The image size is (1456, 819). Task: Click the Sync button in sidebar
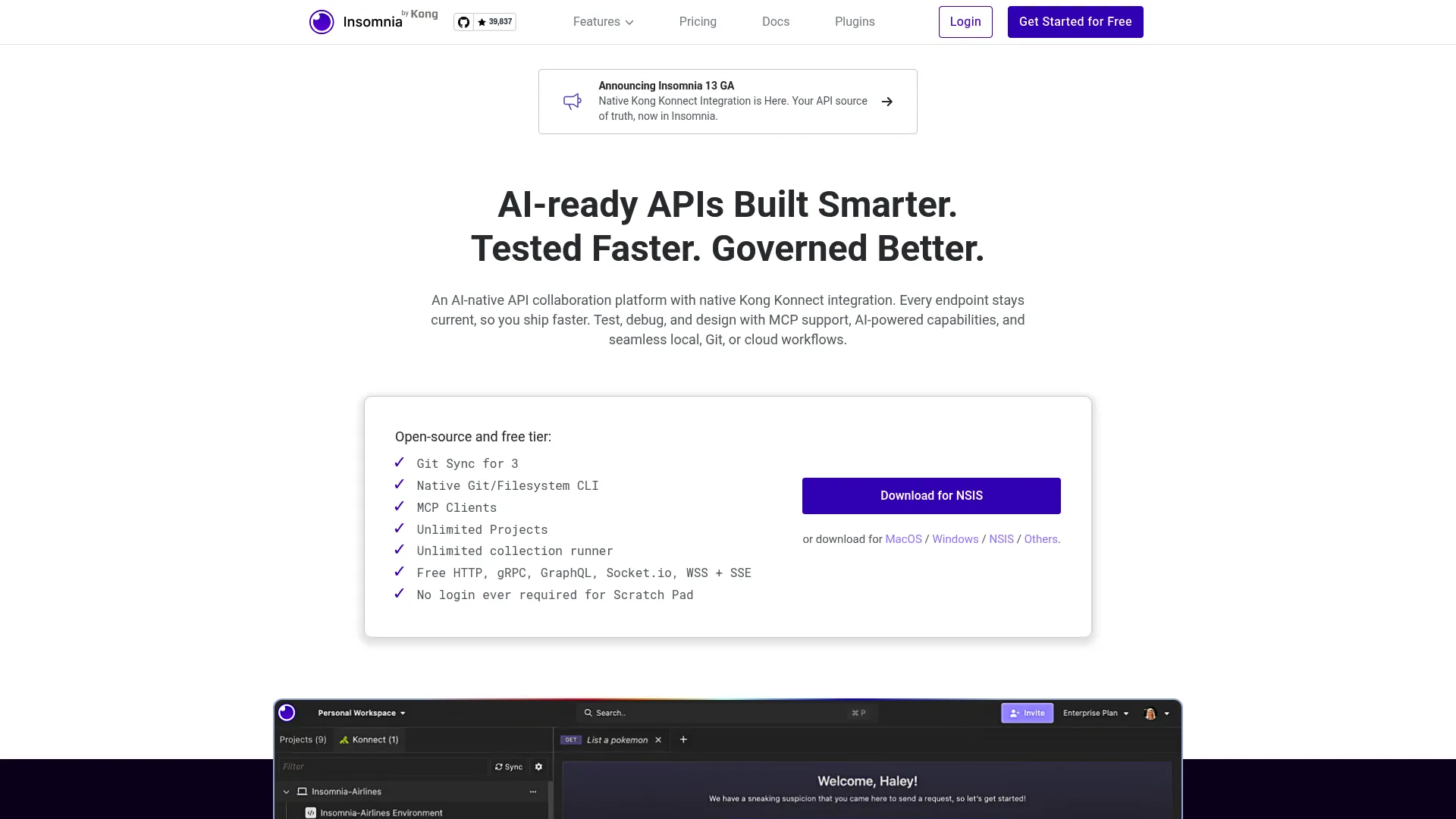pyautogui.click(x=509, y=767)
